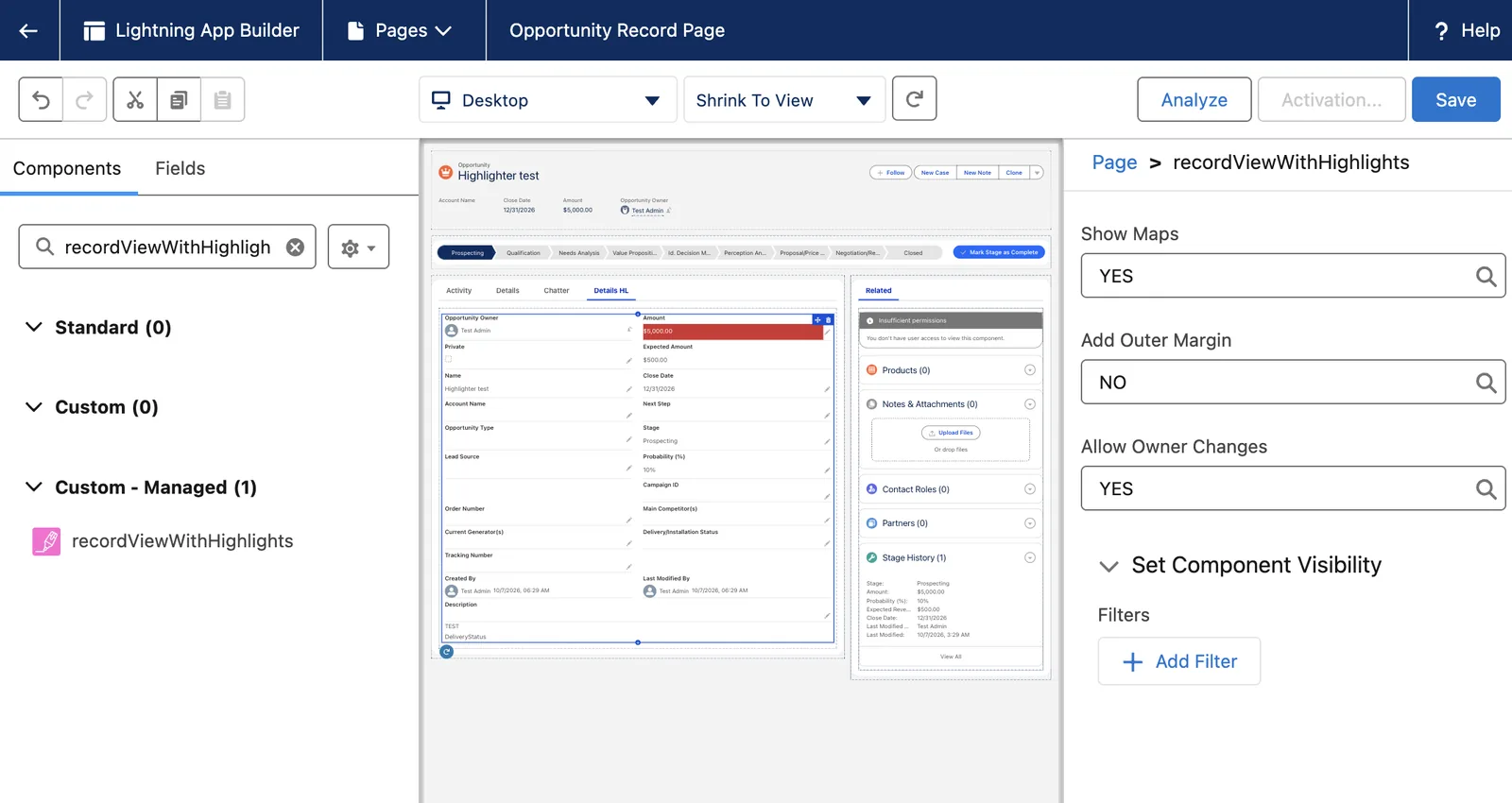Click the Contact Roles icon
Screen dimensions: 1512x803
click(x=871, y=489)
